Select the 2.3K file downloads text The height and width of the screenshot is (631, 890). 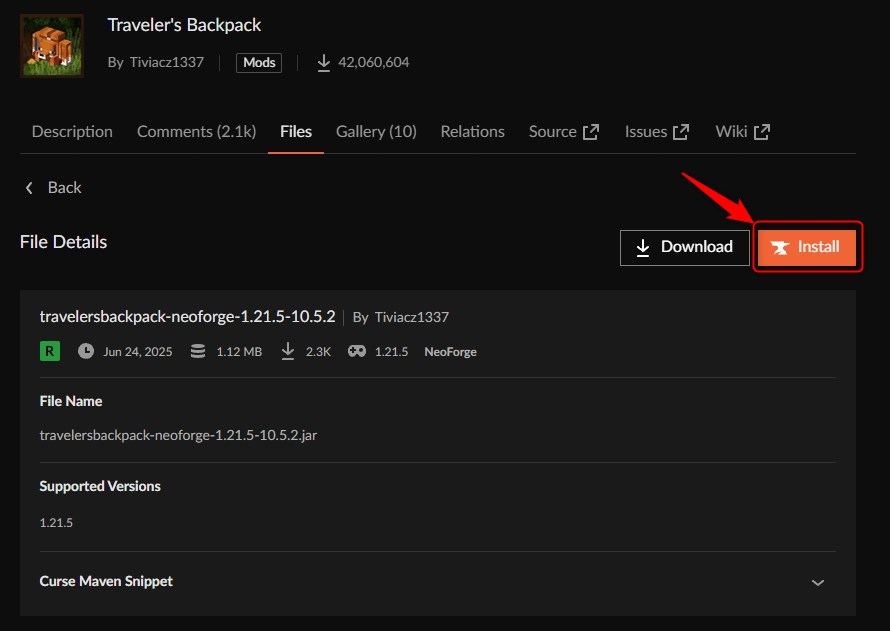tap(318, 352)
